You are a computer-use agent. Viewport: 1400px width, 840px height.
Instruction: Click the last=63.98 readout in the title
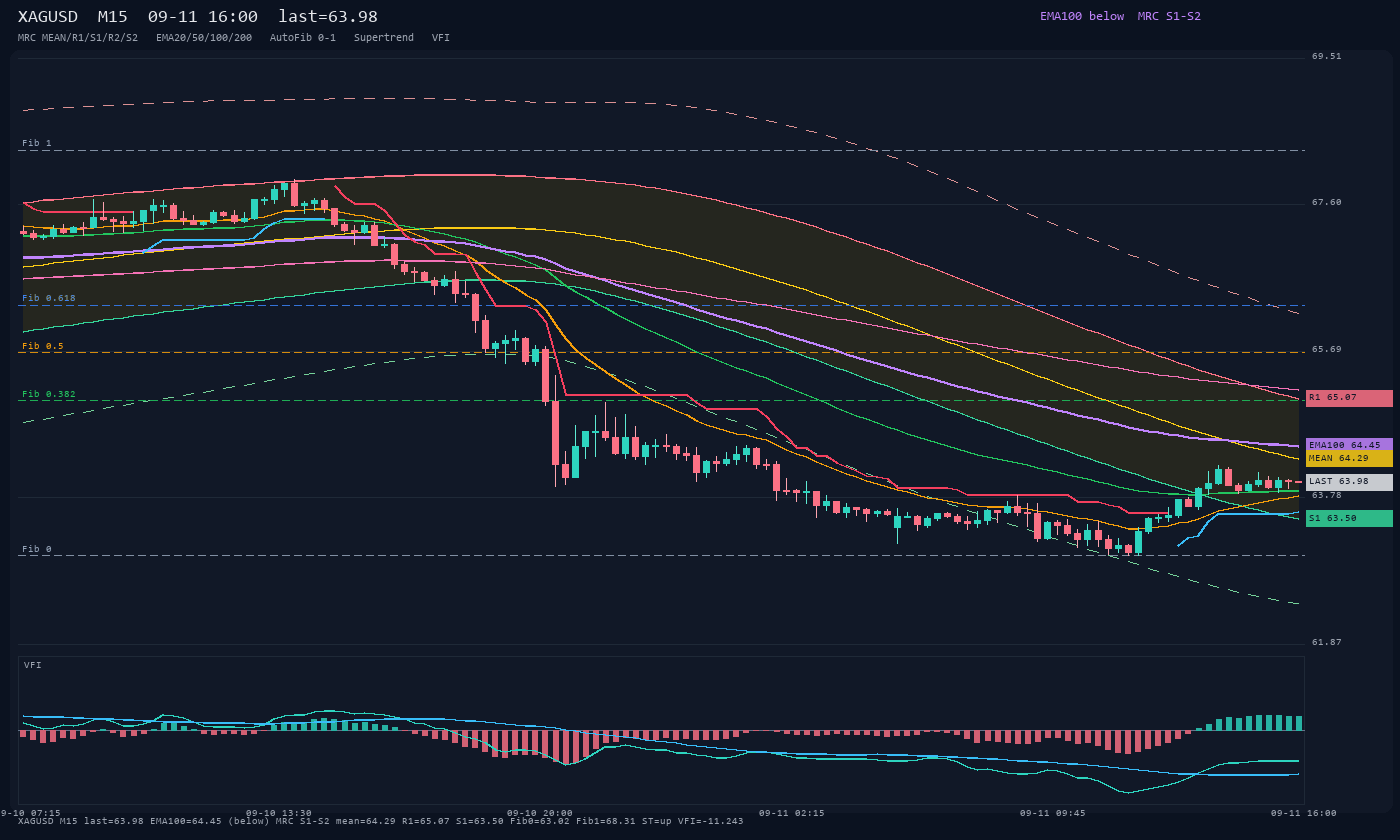[x=328, y=17]
